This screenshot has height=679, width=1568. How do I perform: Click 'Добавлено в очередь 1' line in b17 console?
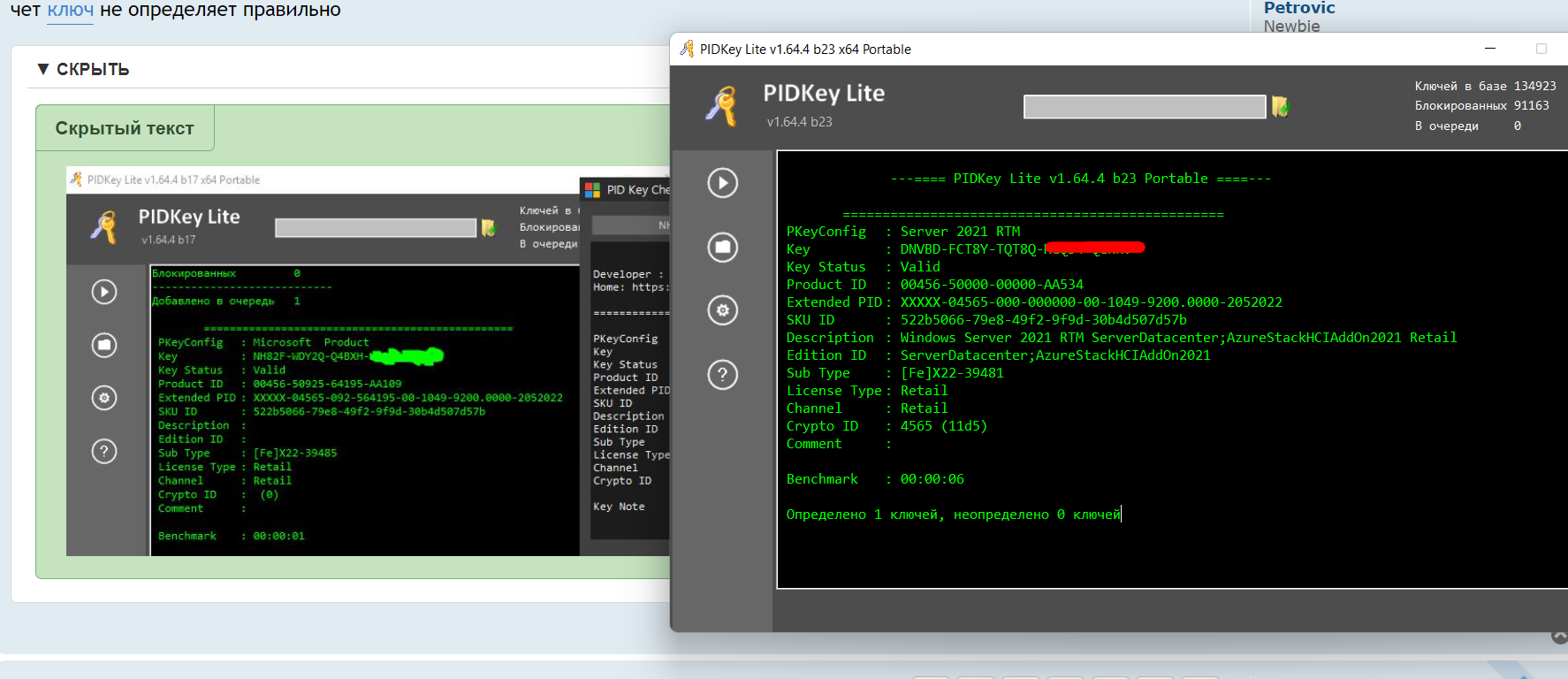[x=226, y=301]
